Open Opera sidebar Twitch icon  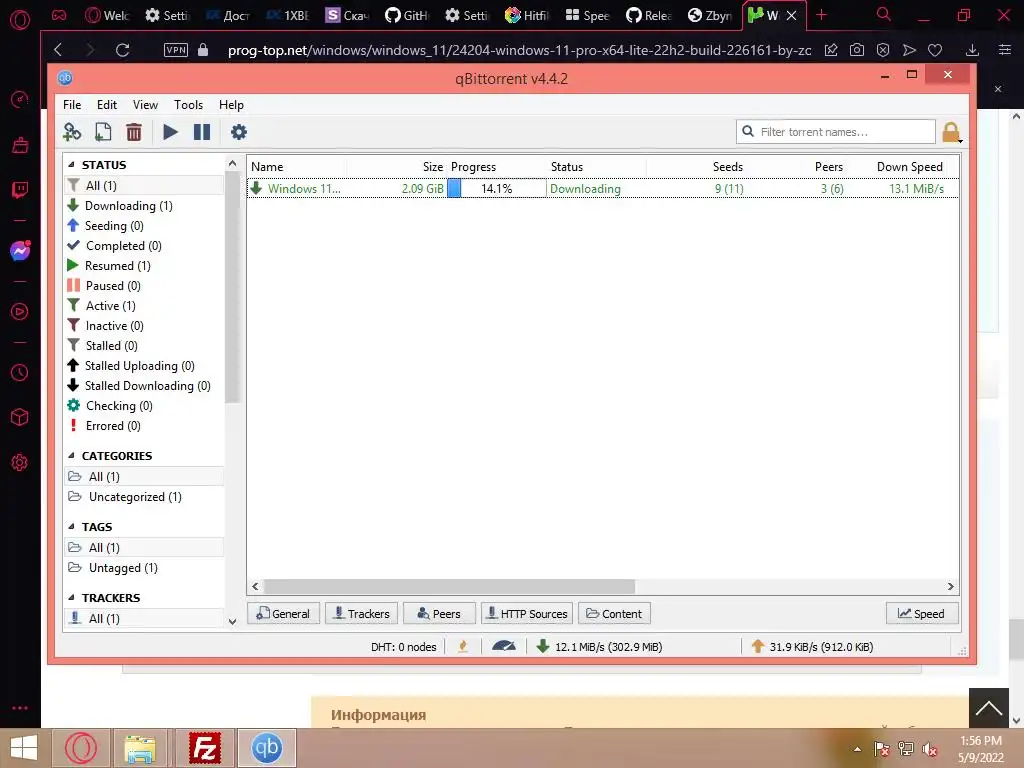(20, 190)
